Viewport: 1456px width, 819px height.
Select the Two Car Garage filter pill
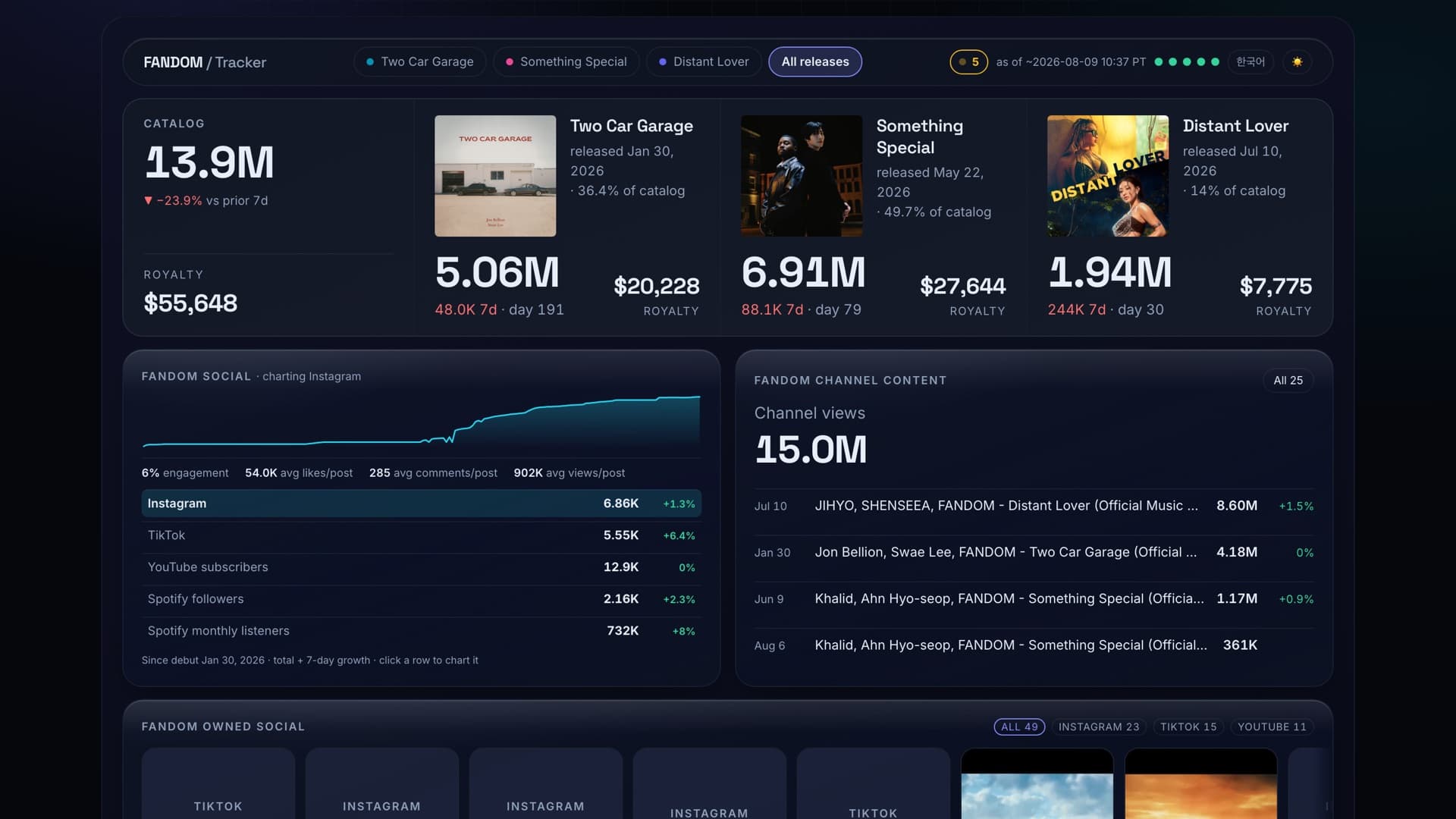[419, 61]
